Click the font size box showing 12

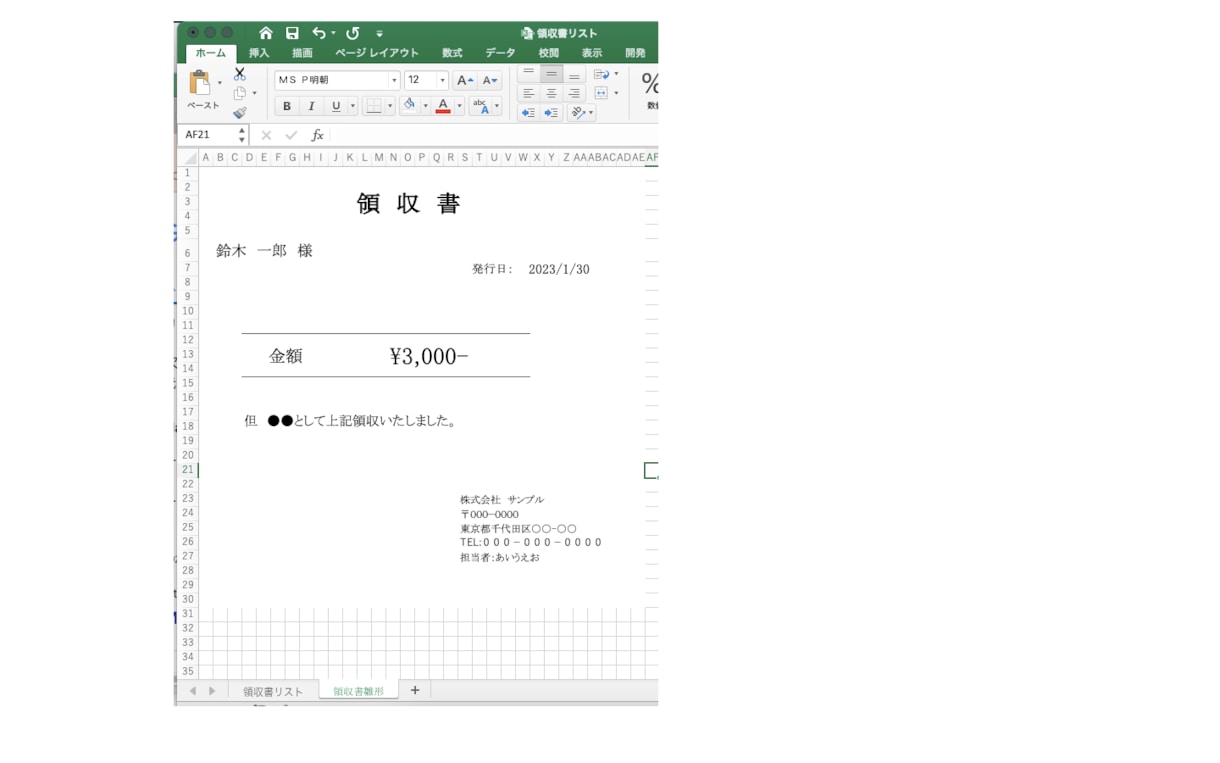tap(420, 80)
